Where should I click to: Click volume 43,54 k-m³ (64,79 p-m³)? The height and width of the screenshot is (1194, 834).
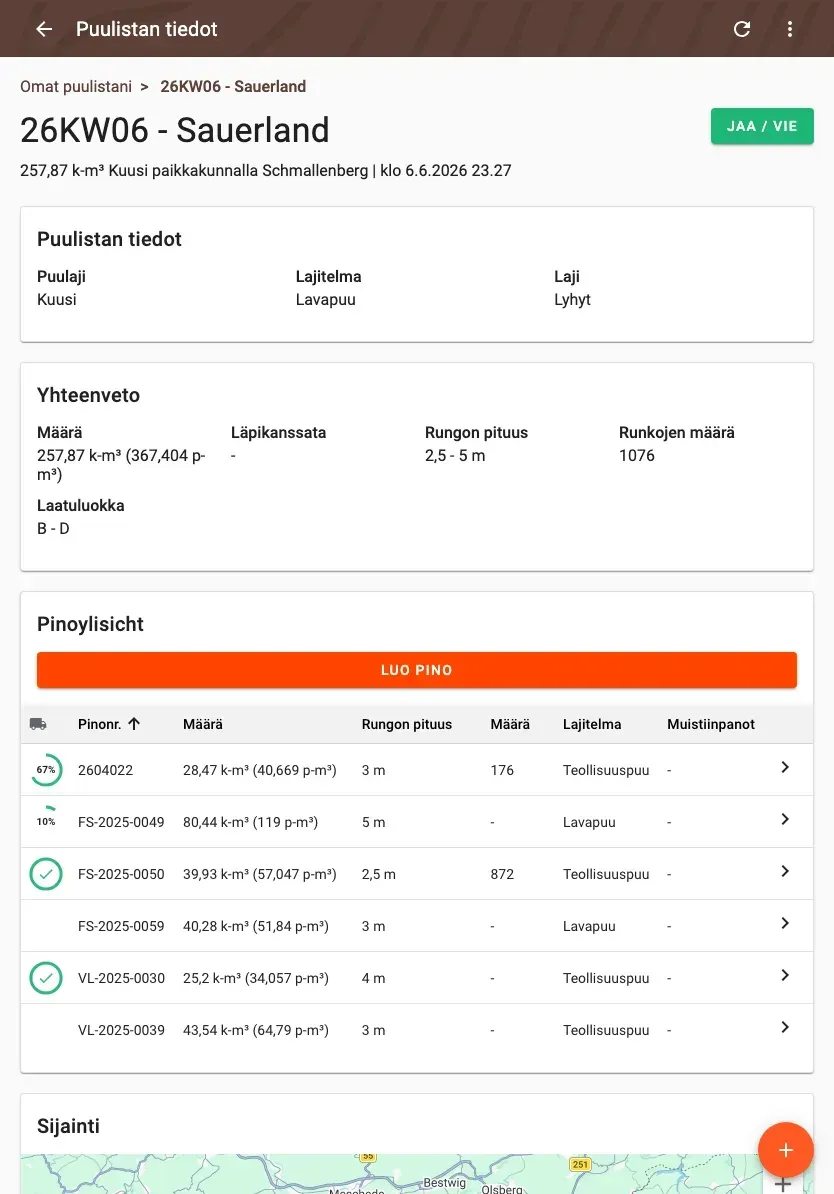256,1030
